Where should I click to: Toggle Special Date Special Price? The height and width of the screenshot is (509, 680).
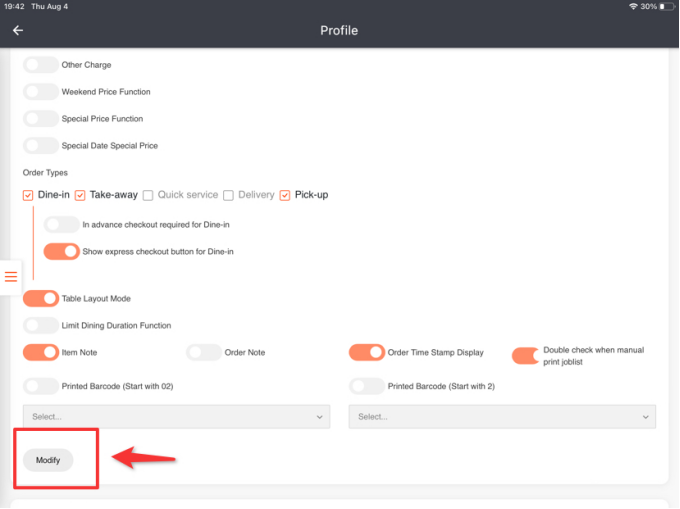(40, 146)
